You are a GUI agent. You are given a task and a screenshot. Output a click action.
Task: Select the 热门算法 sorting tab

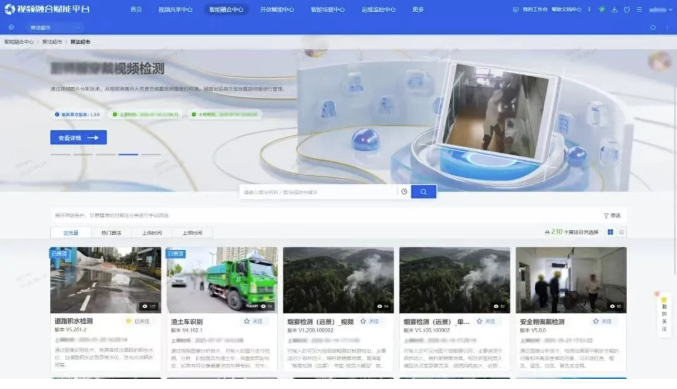coord(111,233)
